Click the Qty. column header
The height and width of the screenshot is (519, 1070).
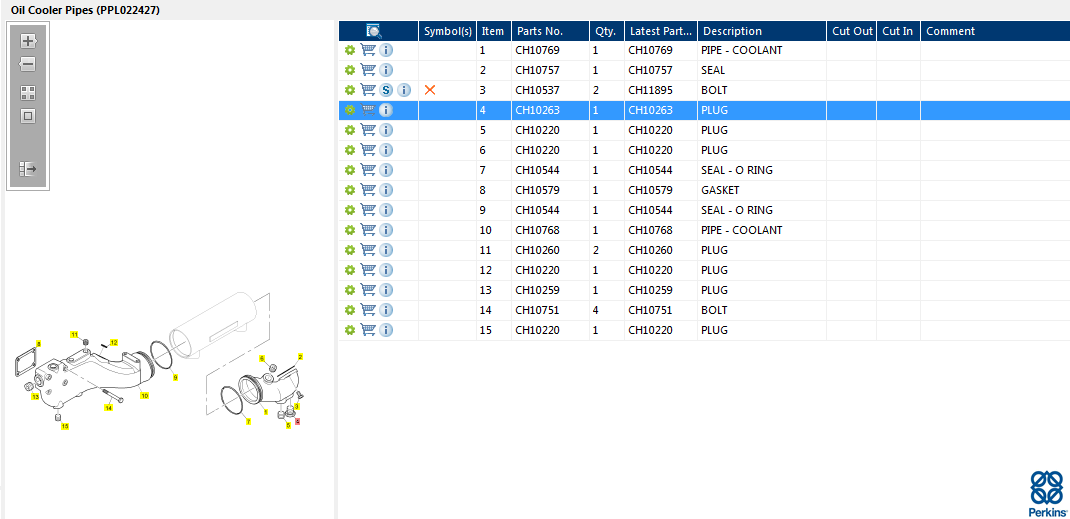[606, 31]
